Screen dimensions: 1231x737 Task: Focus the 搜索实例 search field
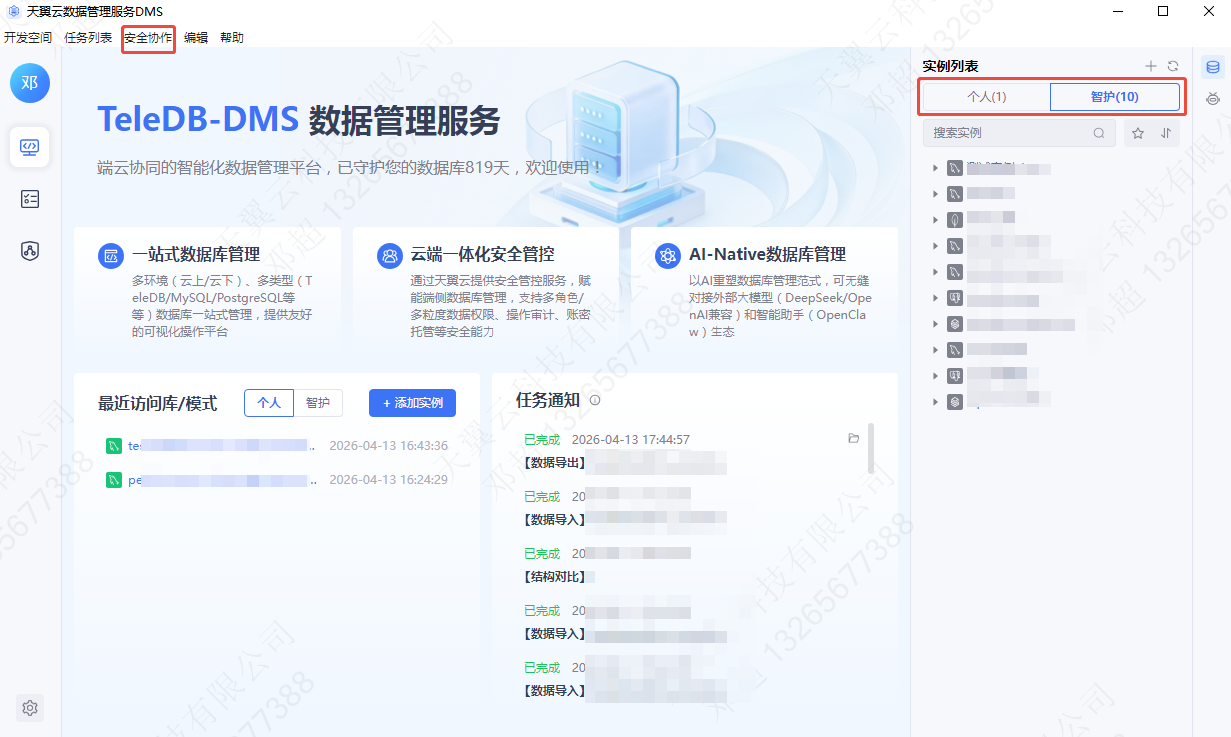pyautogui.click(x=1019, y=133)
